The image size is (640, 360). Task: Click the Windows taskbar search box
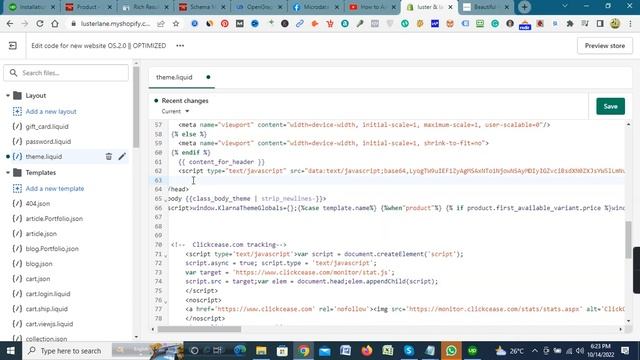pos(70,351)
